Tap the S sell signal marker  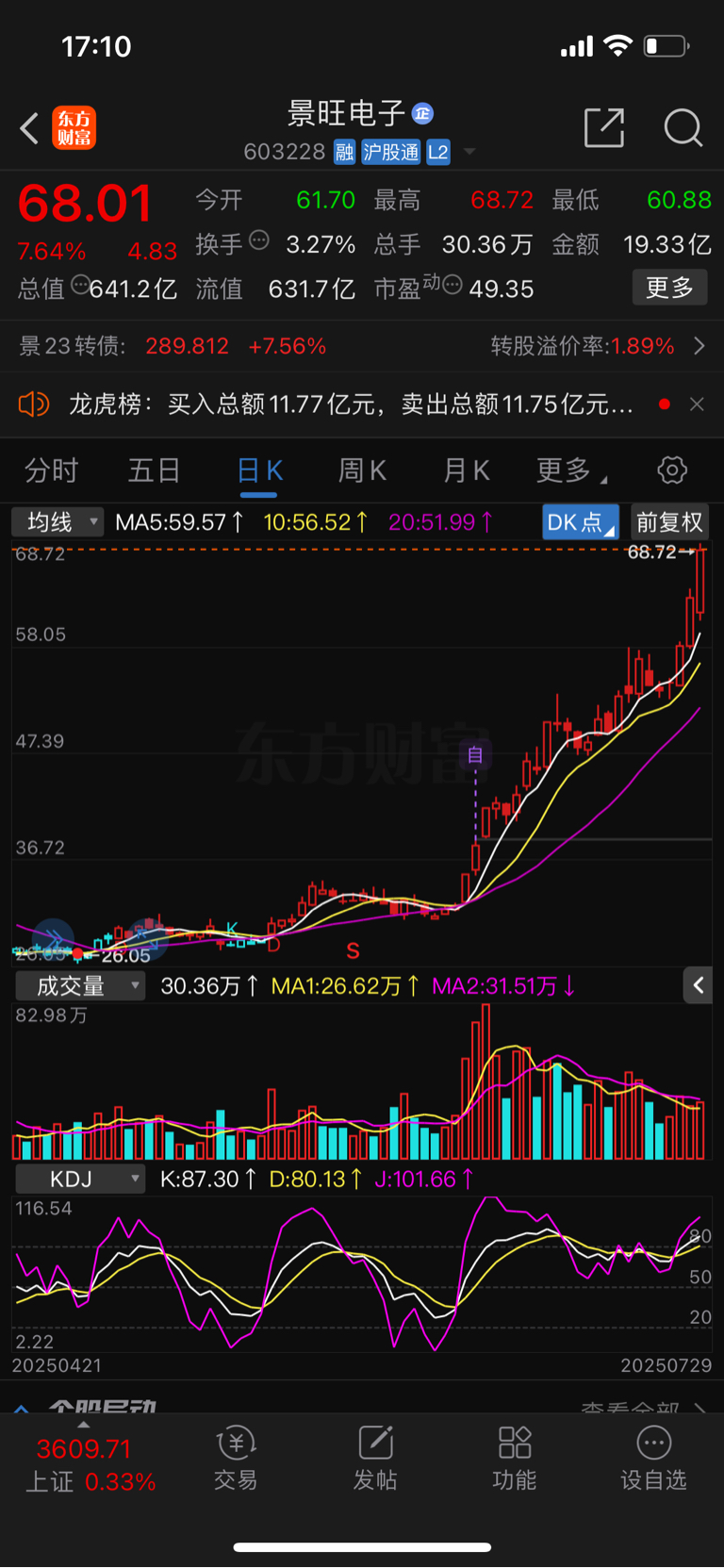point(353,950)
